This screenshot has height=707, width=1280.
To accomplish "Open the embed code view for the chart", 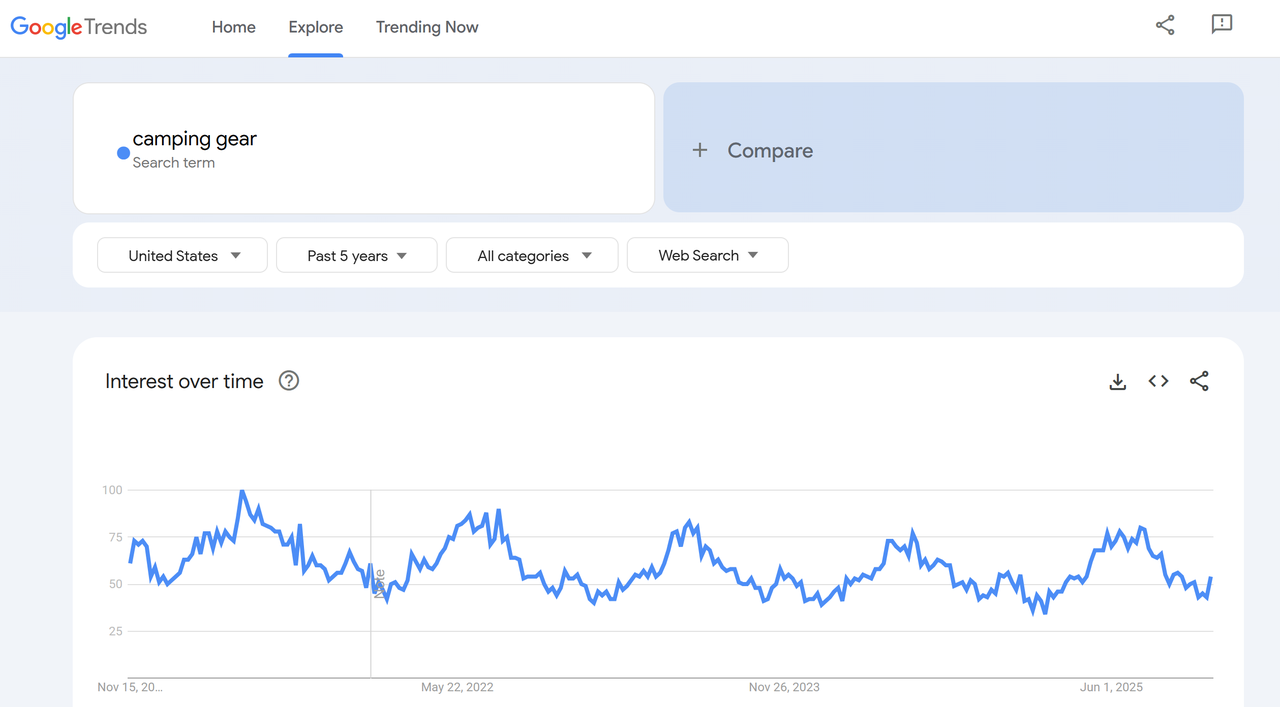I will pos(1157,381).
